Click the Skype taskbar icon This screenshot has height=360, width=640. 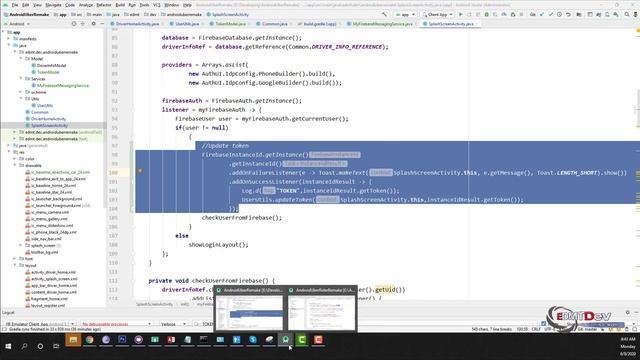click(253, 340)
